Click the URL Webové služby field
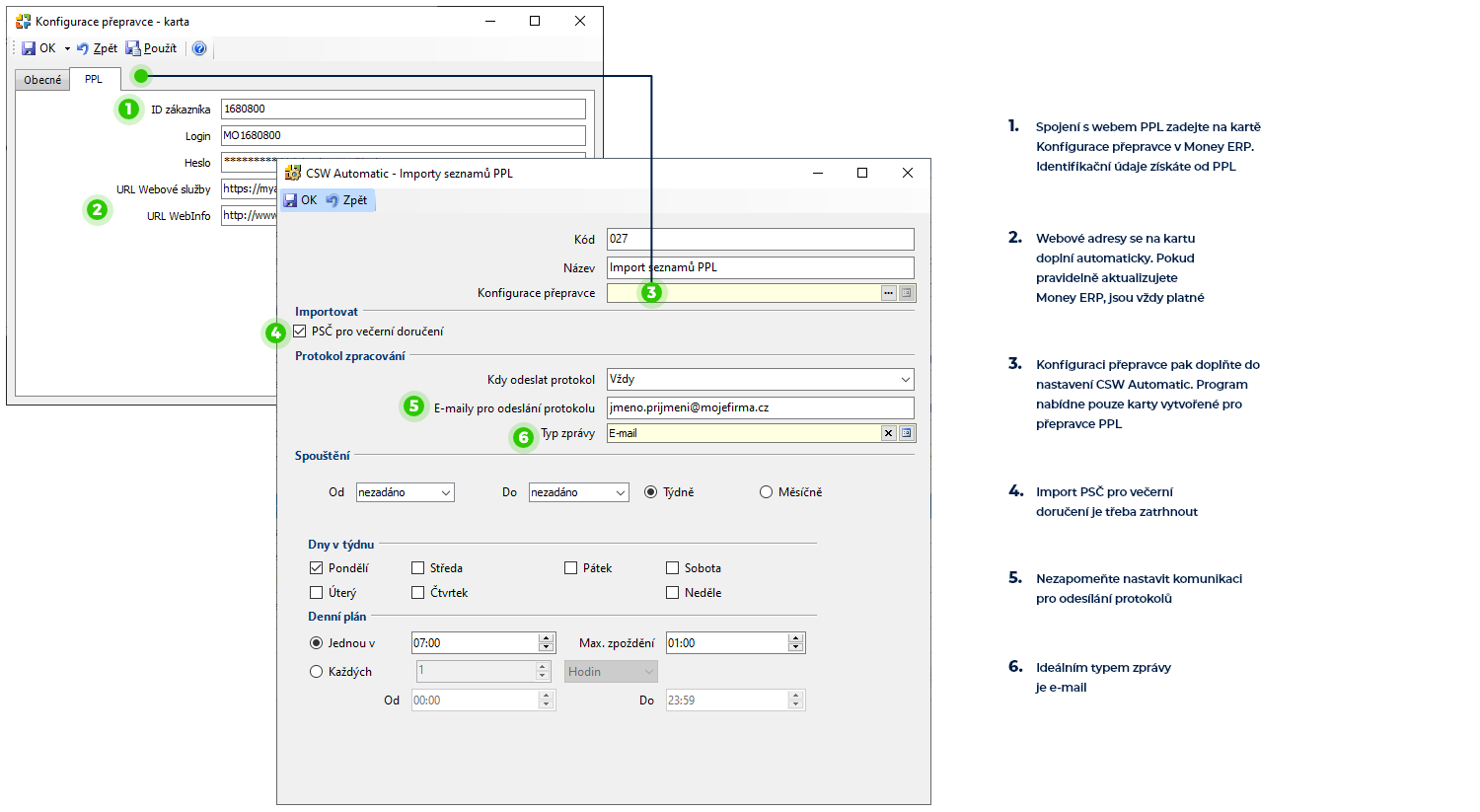 click(250, 188)
